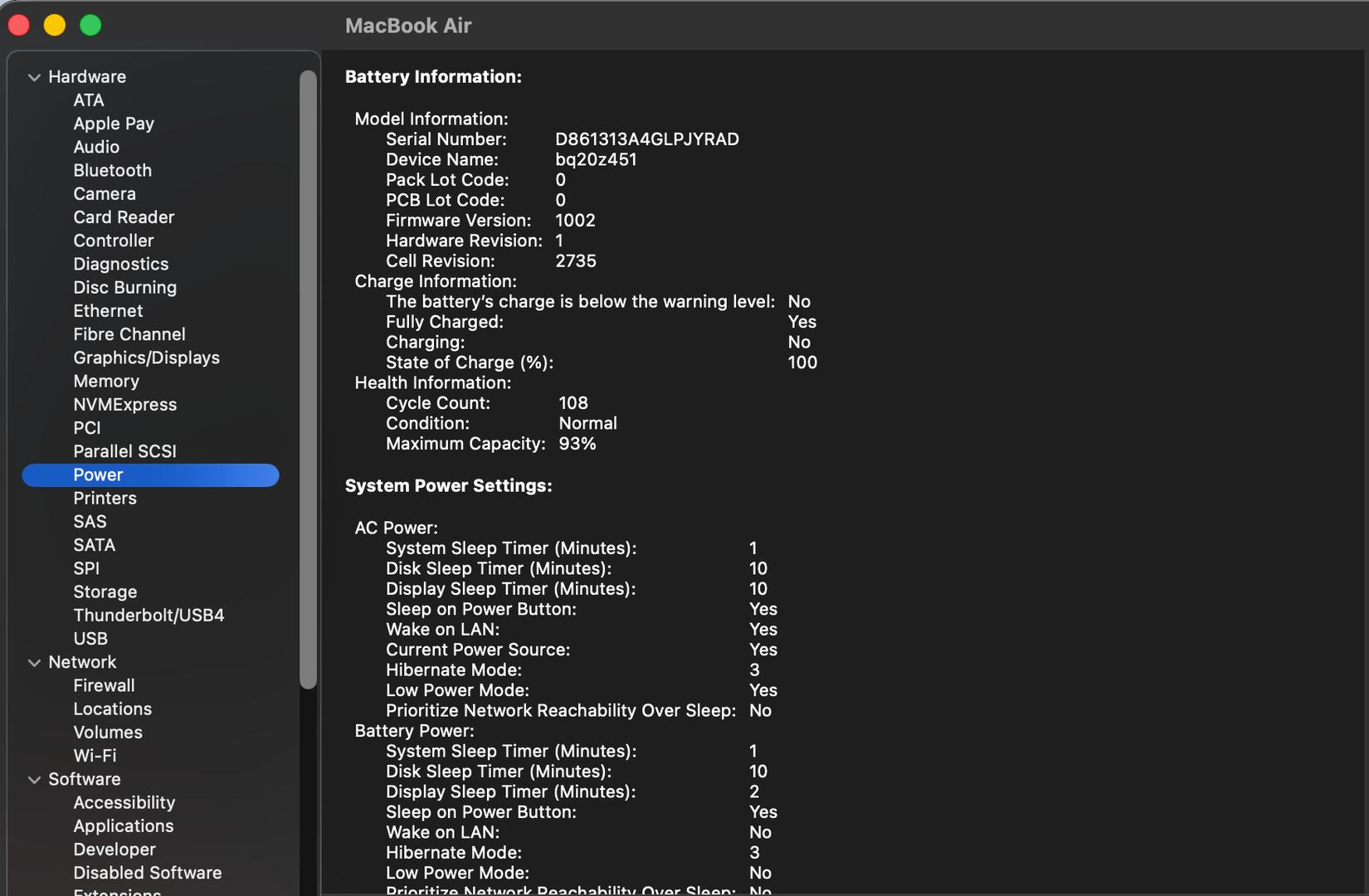Screen dimensions: 1369x896
Task: Select Accessibility in Software section
Action: coord(124,802)
